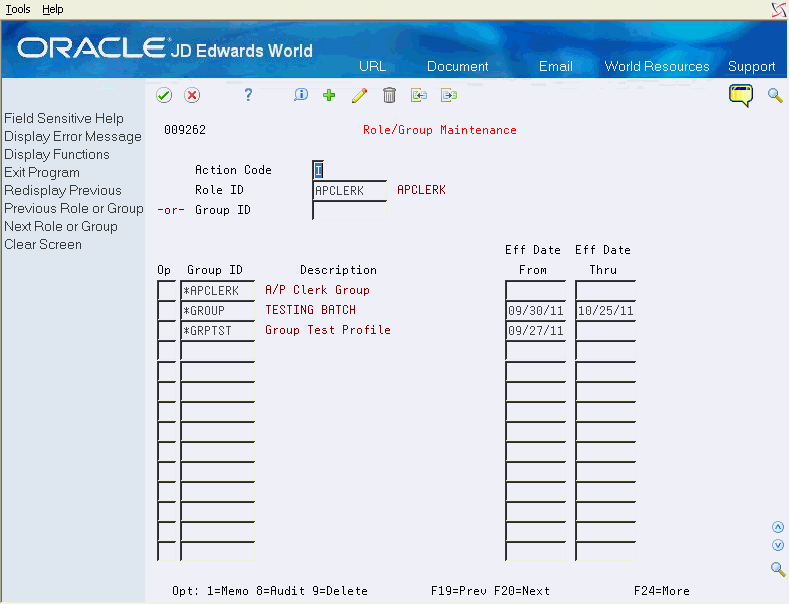Click the bottom-right magnifier zoom icon
789x604 pixels.
tap(778, 569)
